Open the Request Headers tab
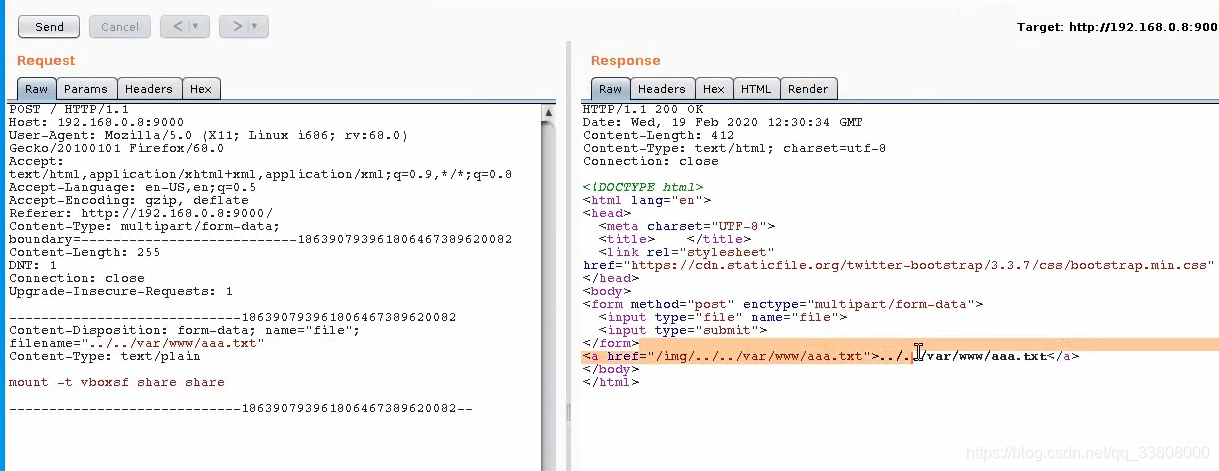The image size is (1219, 471). click(x=149, y=89)
